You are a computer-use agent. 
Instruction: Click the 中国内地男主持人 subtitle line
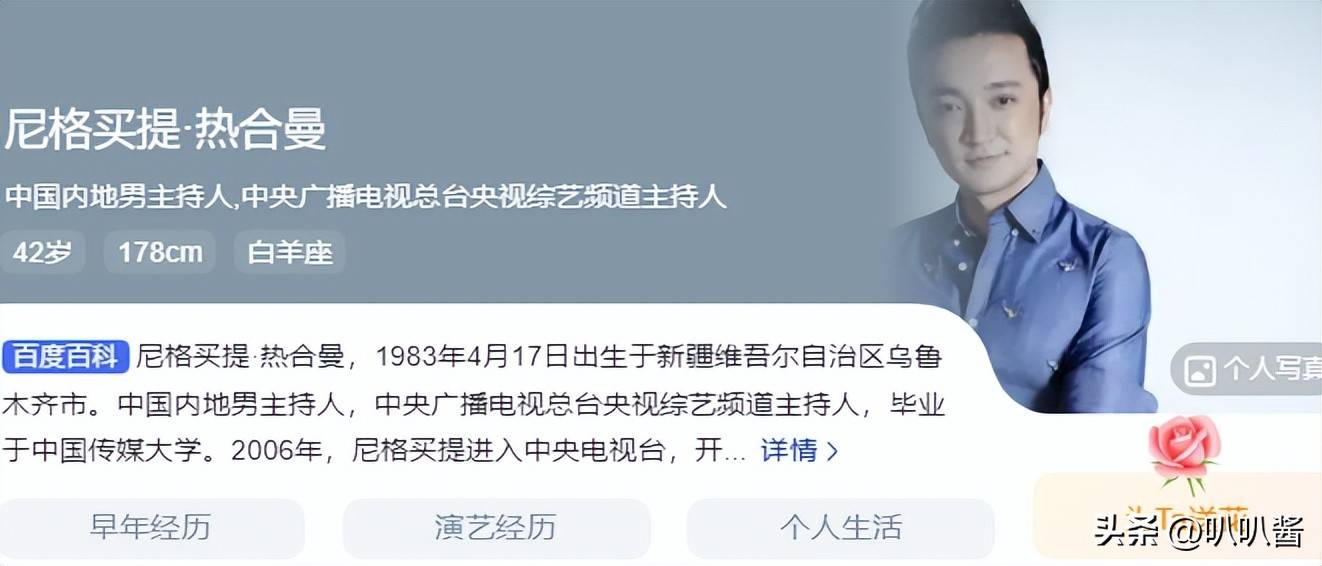tap(366, 196)
